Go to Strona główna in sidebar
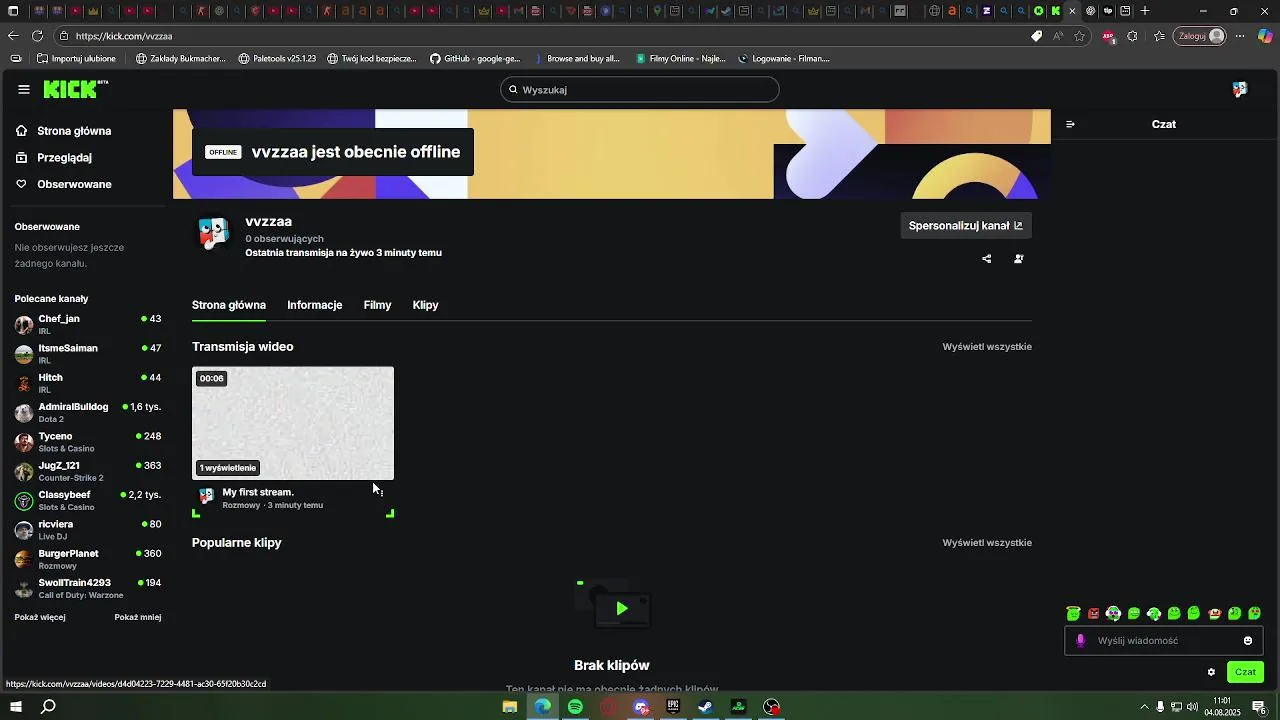 (64, 131)
